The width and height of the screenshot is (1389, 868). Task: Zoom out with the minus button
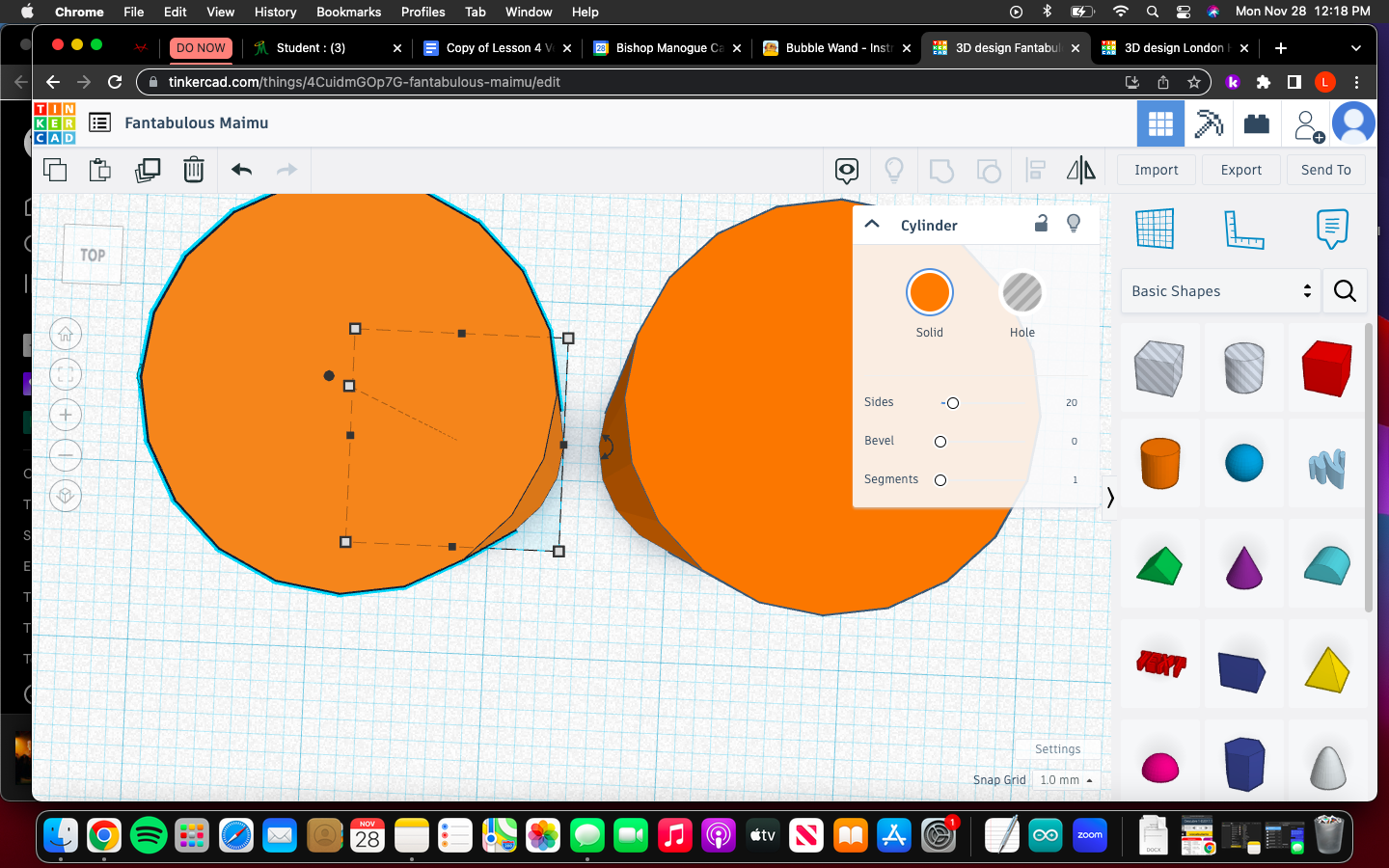(x=66, y=455)
